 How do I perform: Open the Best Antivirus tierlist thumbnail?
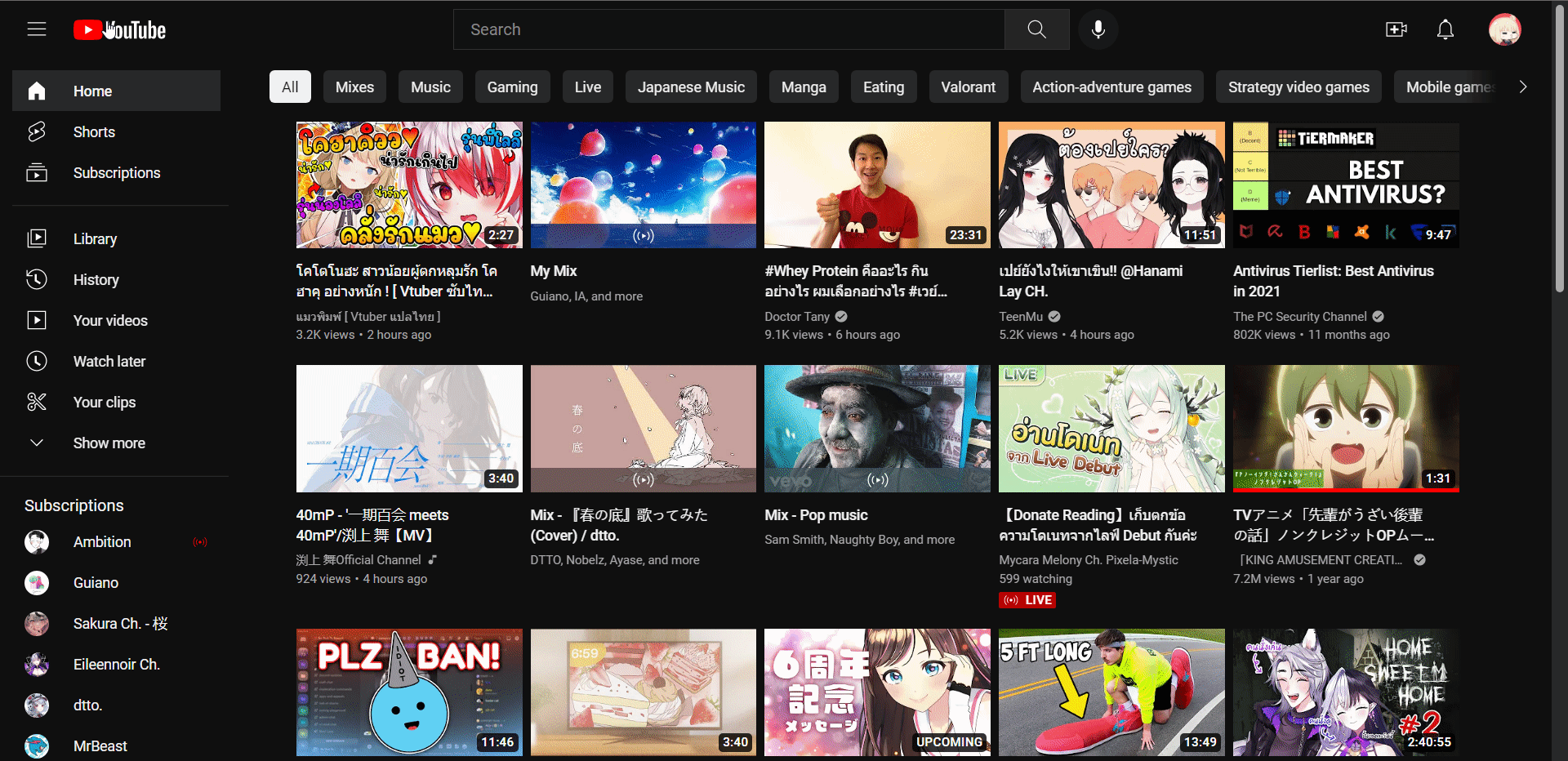[x=1345, y=185]
